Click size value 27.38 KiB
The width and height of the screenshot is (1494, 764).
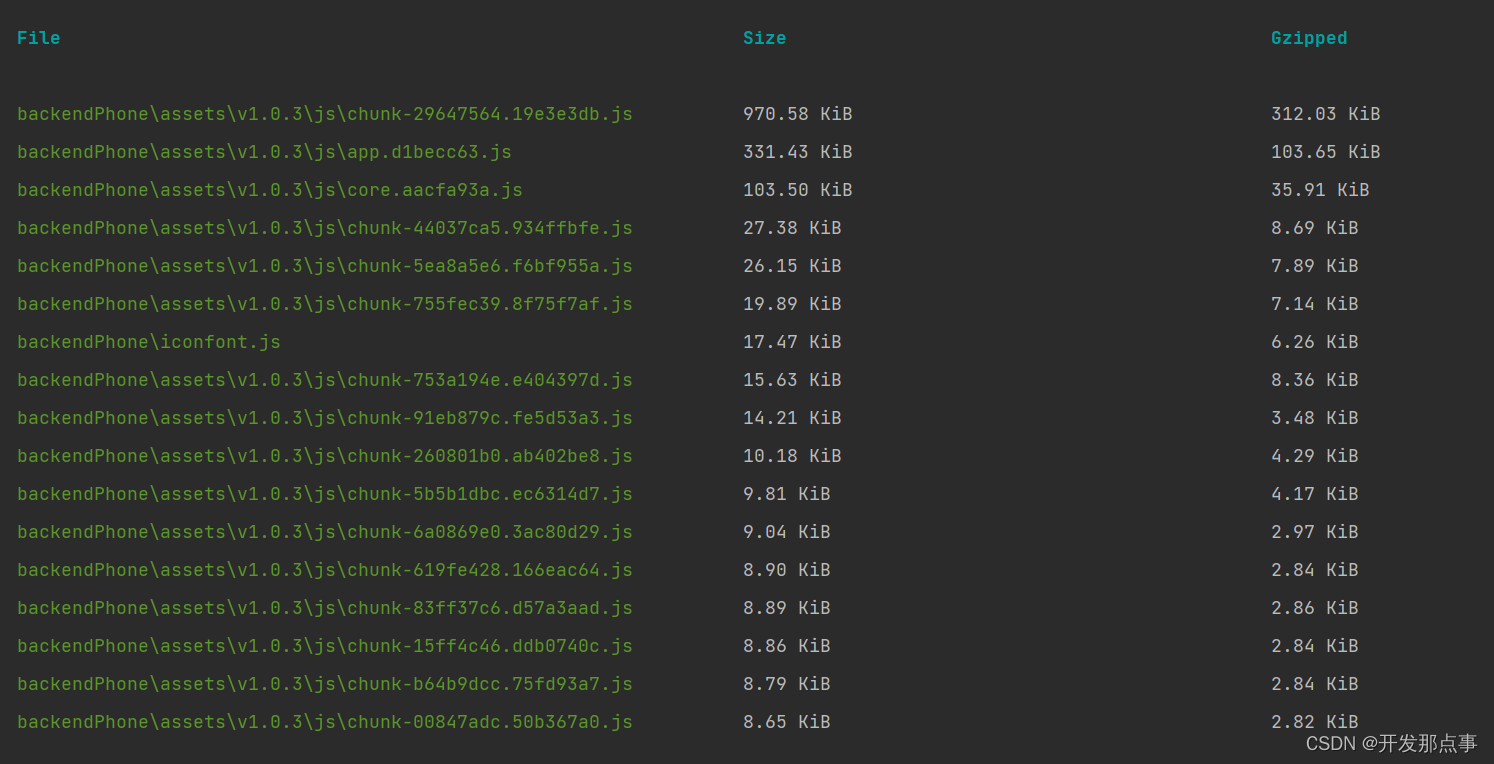(x=792, y=228)
